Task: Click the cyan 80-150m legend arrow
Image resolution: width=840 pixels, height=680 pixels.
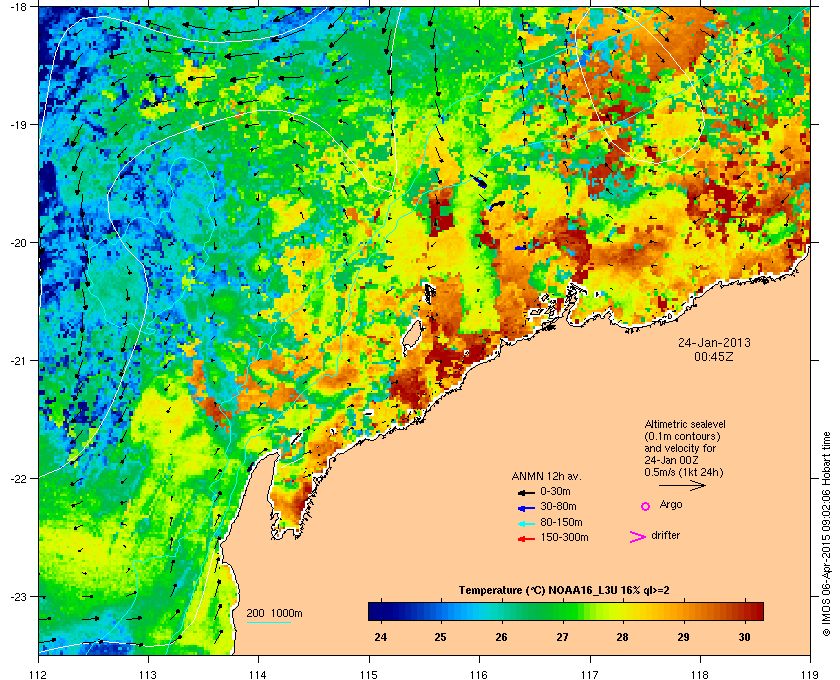Action: [526, 523]
